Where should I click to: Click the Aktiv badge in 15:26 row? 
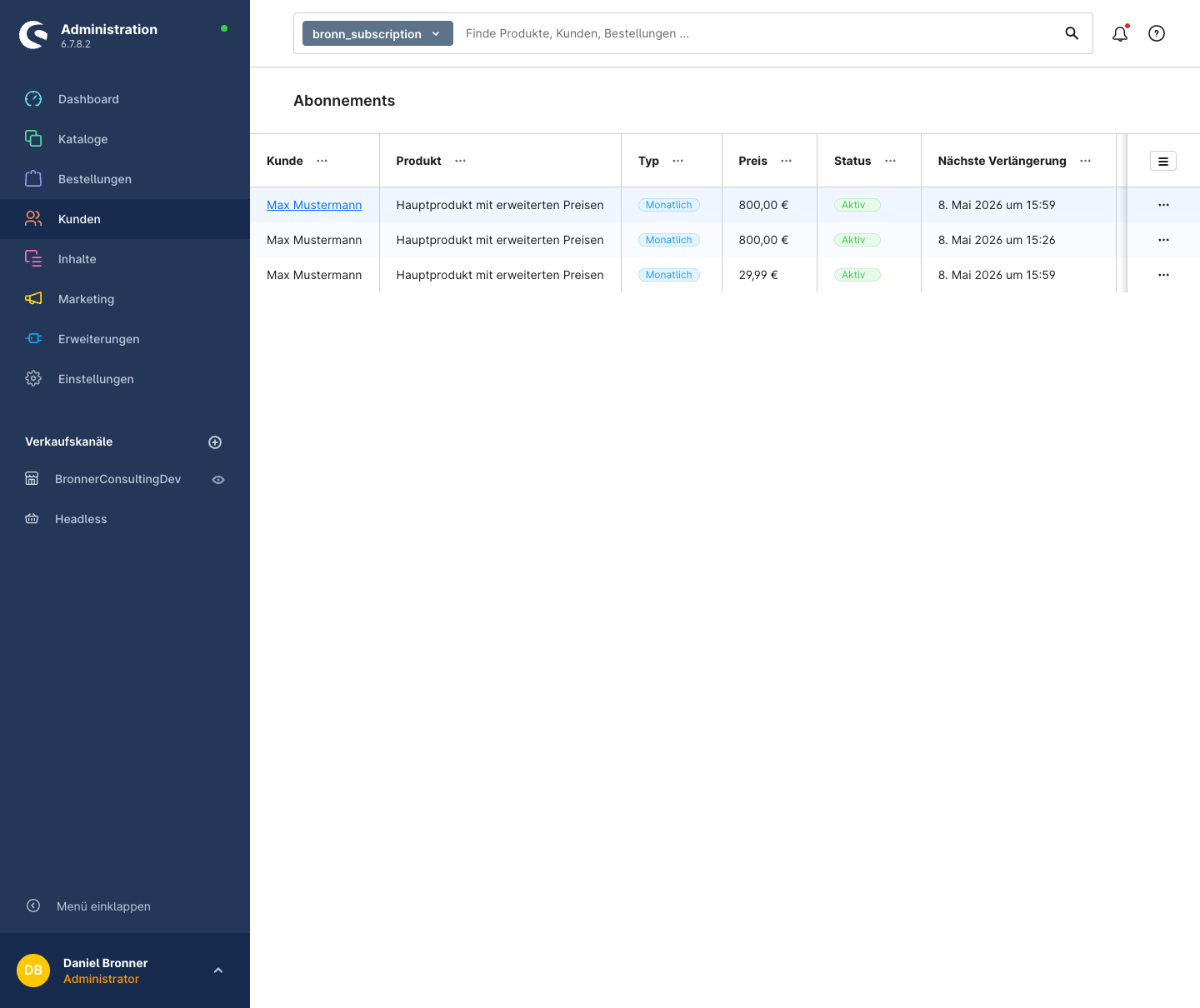click(x=857, y=240)
